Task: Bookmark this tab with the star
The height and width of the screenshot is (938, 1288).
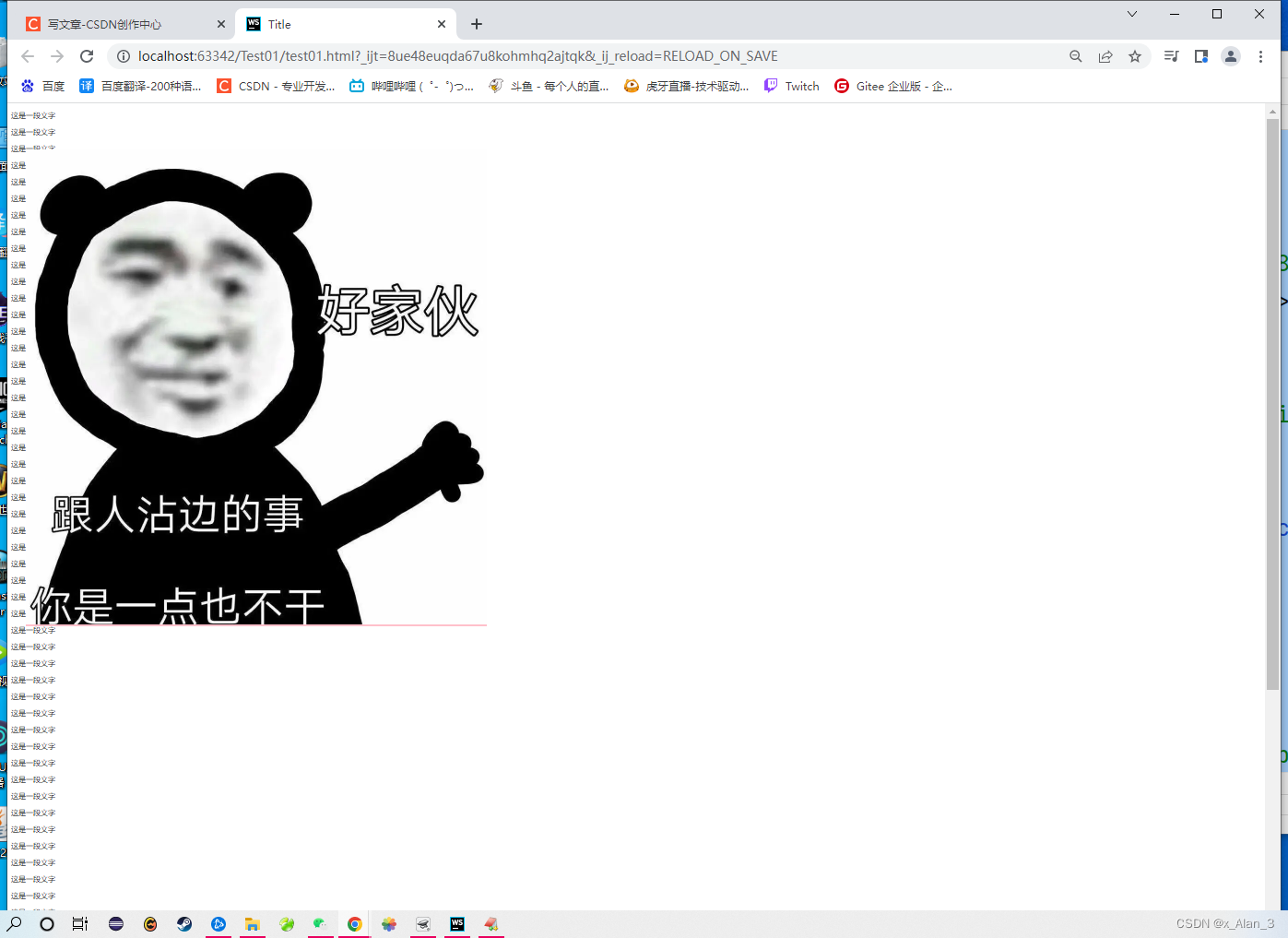Action: (x=1135, y=56)
